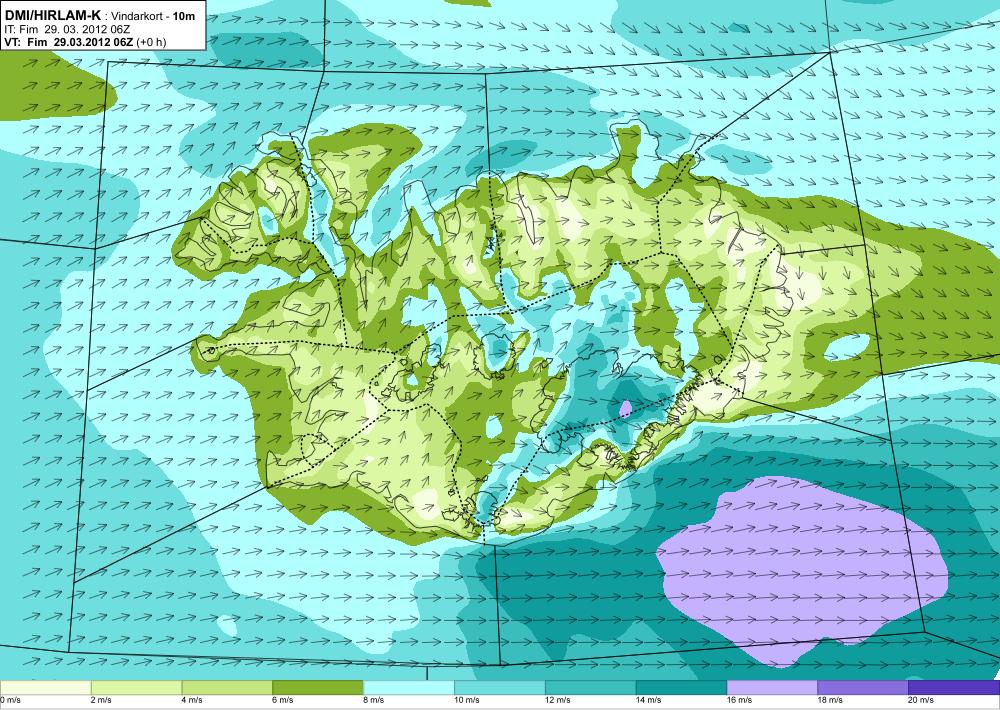Click the "8 m/s" legend label
This screenshot has height=710, width=1000.
click(x=374, y=700)
